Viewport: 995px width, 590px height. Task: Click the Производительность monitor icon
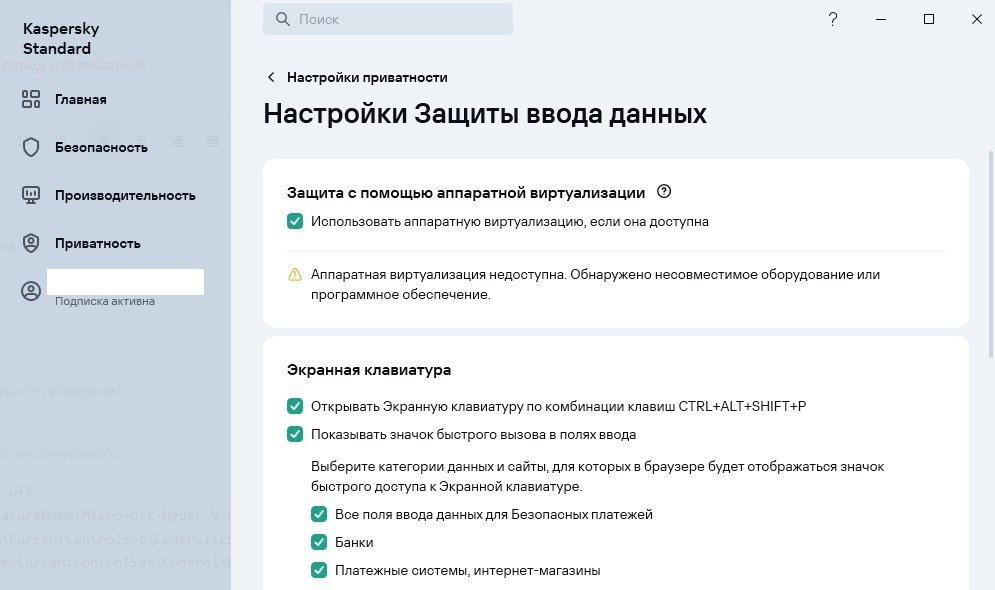coord(30,195)
